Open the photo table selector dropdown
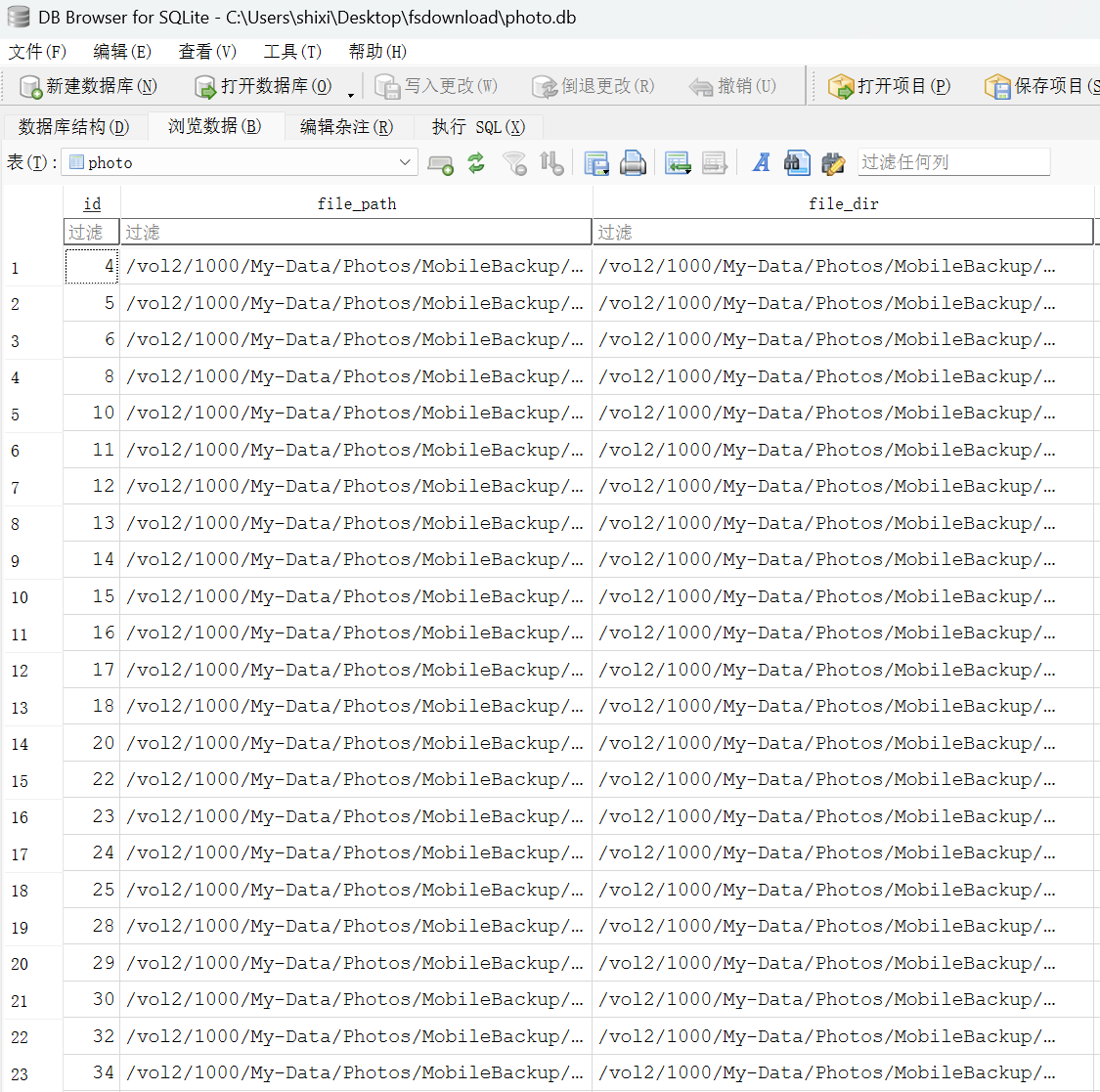This screenshot has width=1100, height=1092. pos(240,162)
